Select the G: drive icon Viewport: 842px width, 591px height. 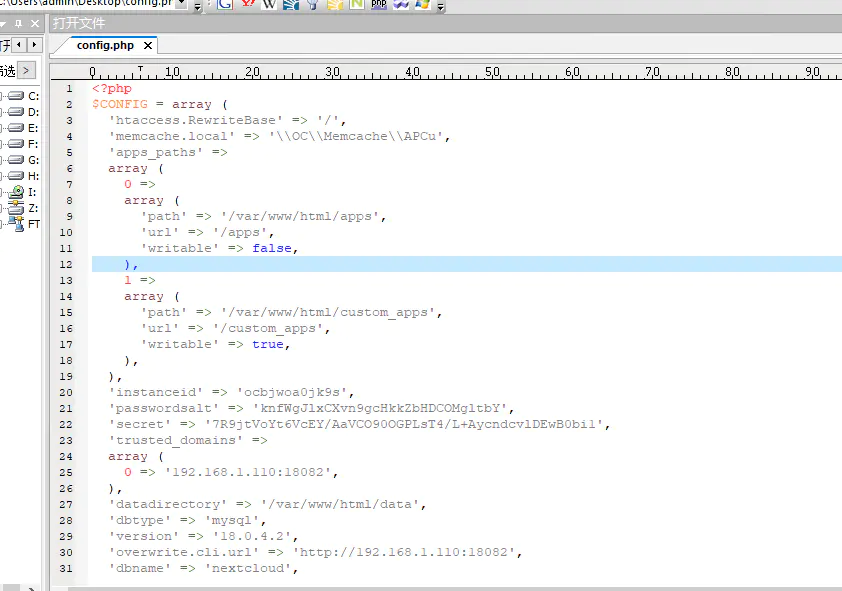pos(16,160)
